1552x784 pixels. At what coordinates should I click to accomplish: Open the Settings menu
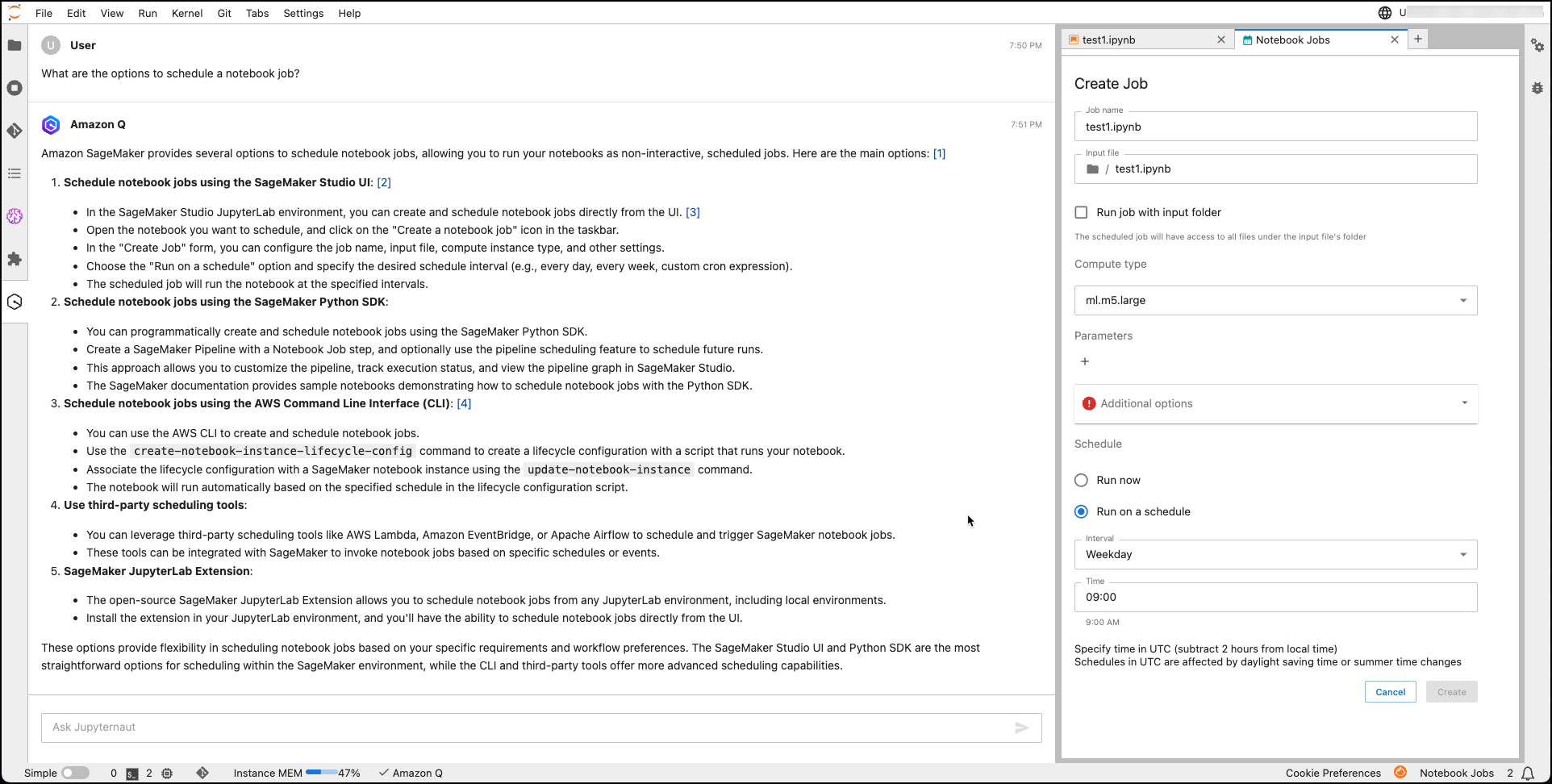click(x=303, y=13)
